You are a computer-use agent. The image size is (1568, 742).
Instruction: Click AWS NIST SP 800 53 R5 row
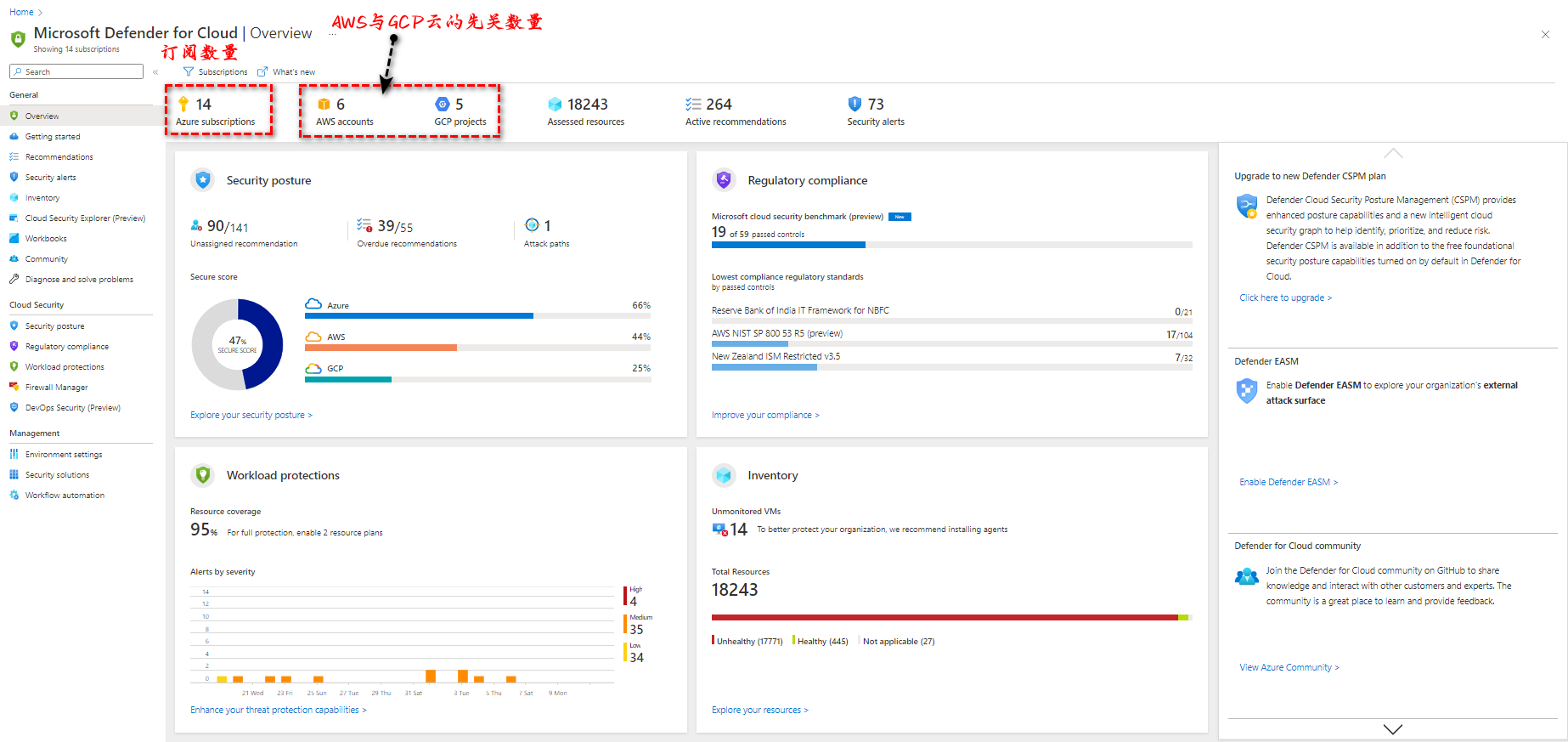point(951,337)
